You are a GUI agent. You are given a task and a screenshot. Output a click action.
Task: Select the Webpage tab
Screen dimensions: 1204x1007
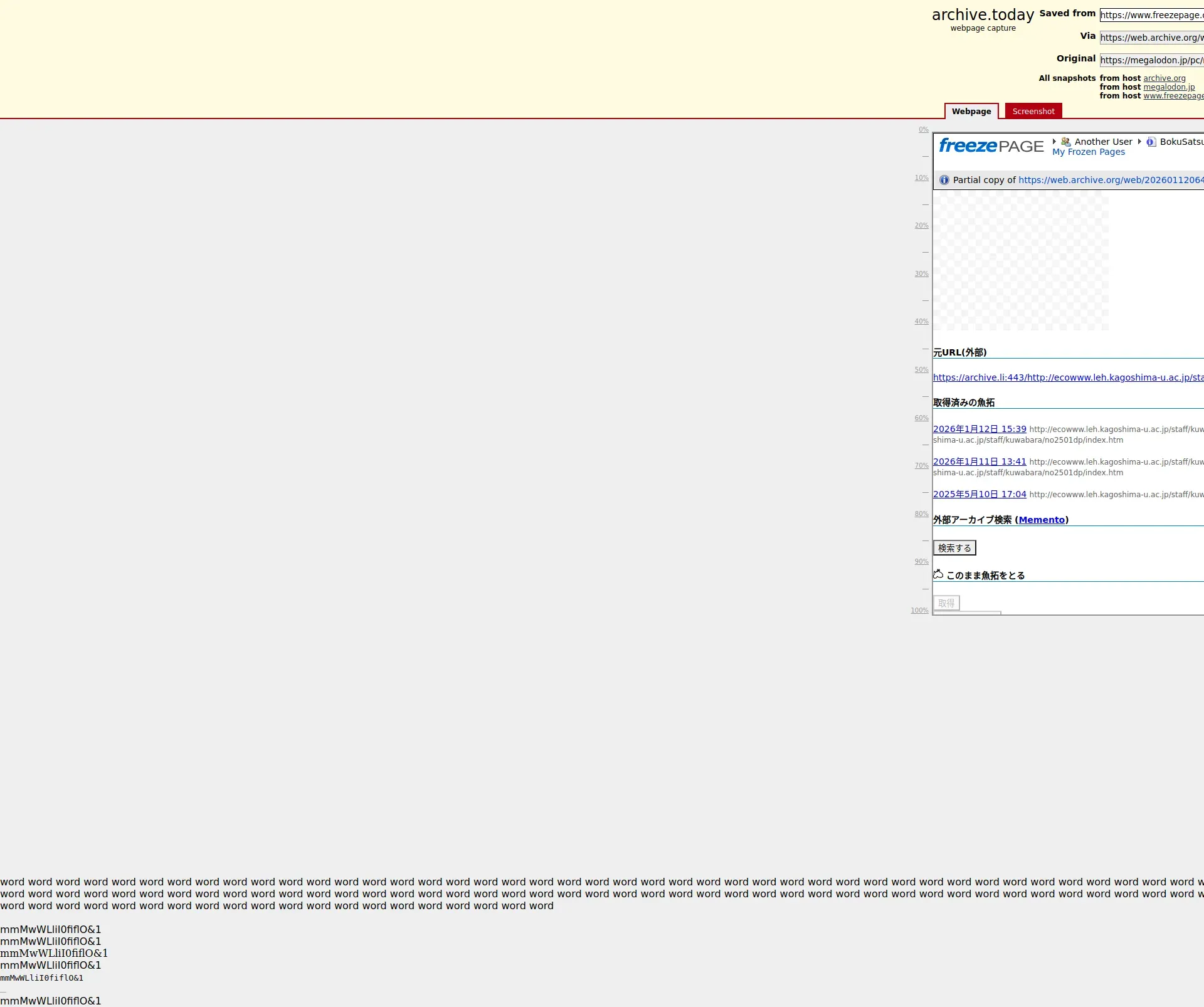coord(971,111)
